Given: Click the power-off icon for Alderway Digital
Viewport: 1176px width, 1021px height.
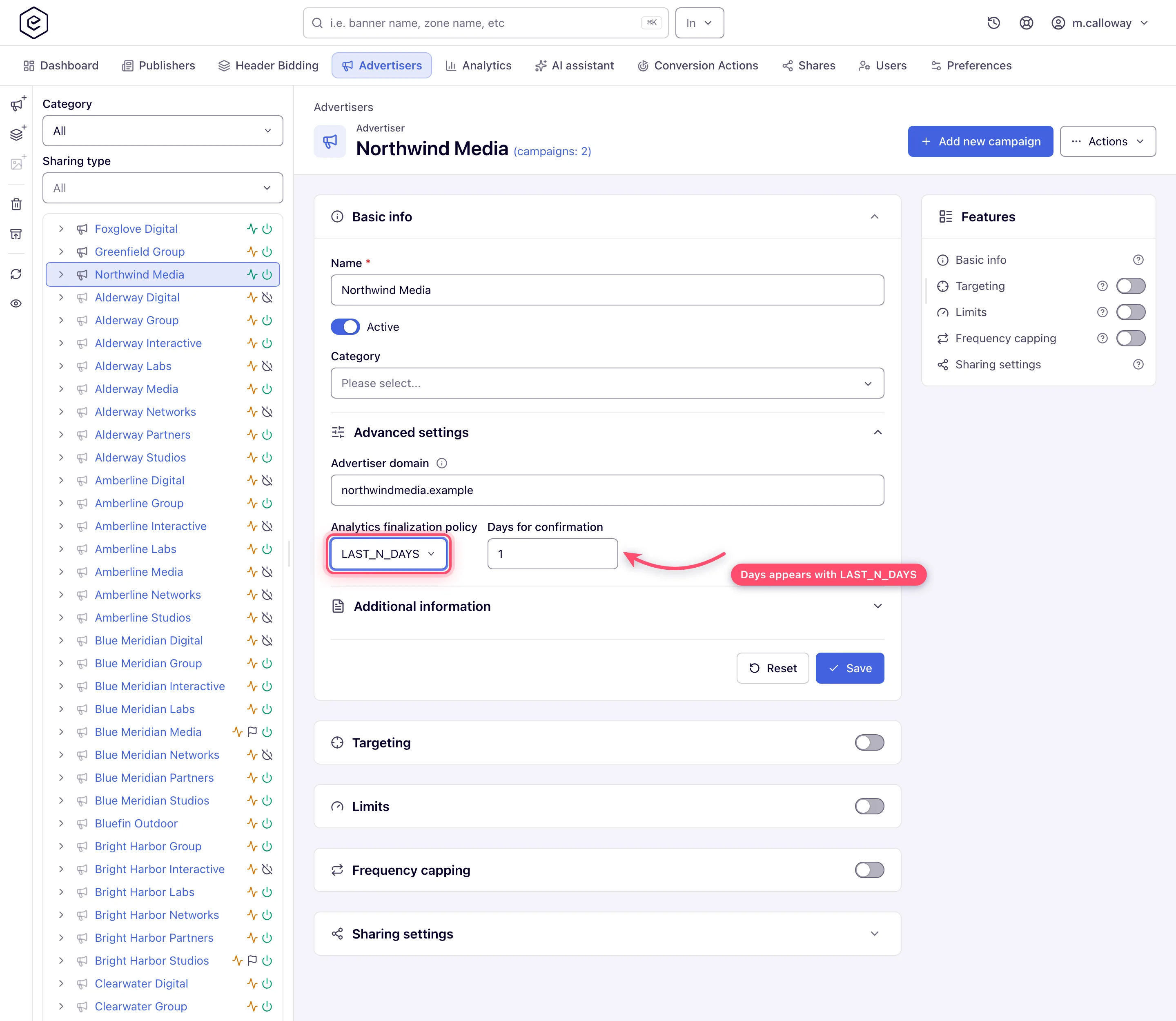Looking at the screenshot, I should click(267, 297).
